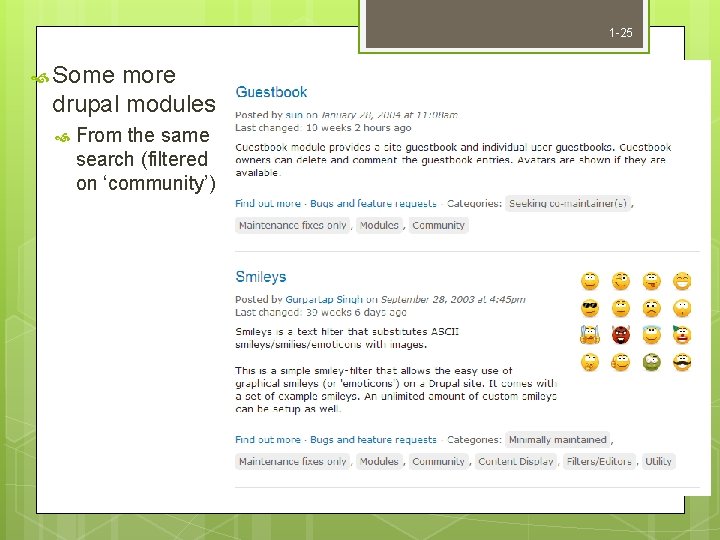The width and height of the screenshot is (720, 540).
Task: Click the Guestbook module description paragraph
Action: (x=453, y=160)
